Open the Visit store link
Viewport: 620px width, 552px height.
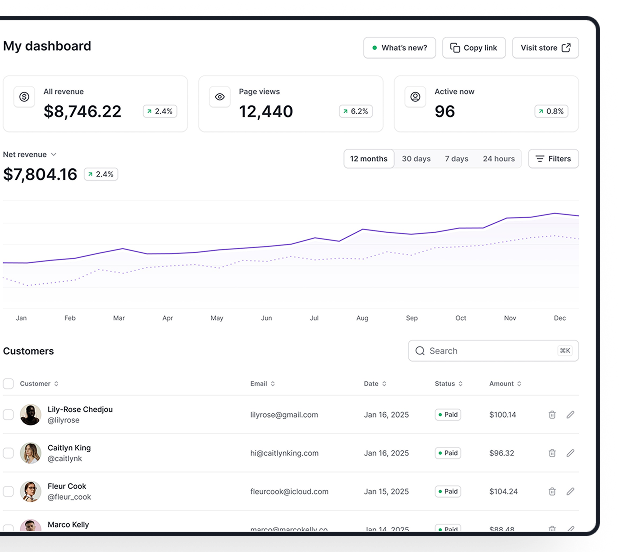coord(545,48)
